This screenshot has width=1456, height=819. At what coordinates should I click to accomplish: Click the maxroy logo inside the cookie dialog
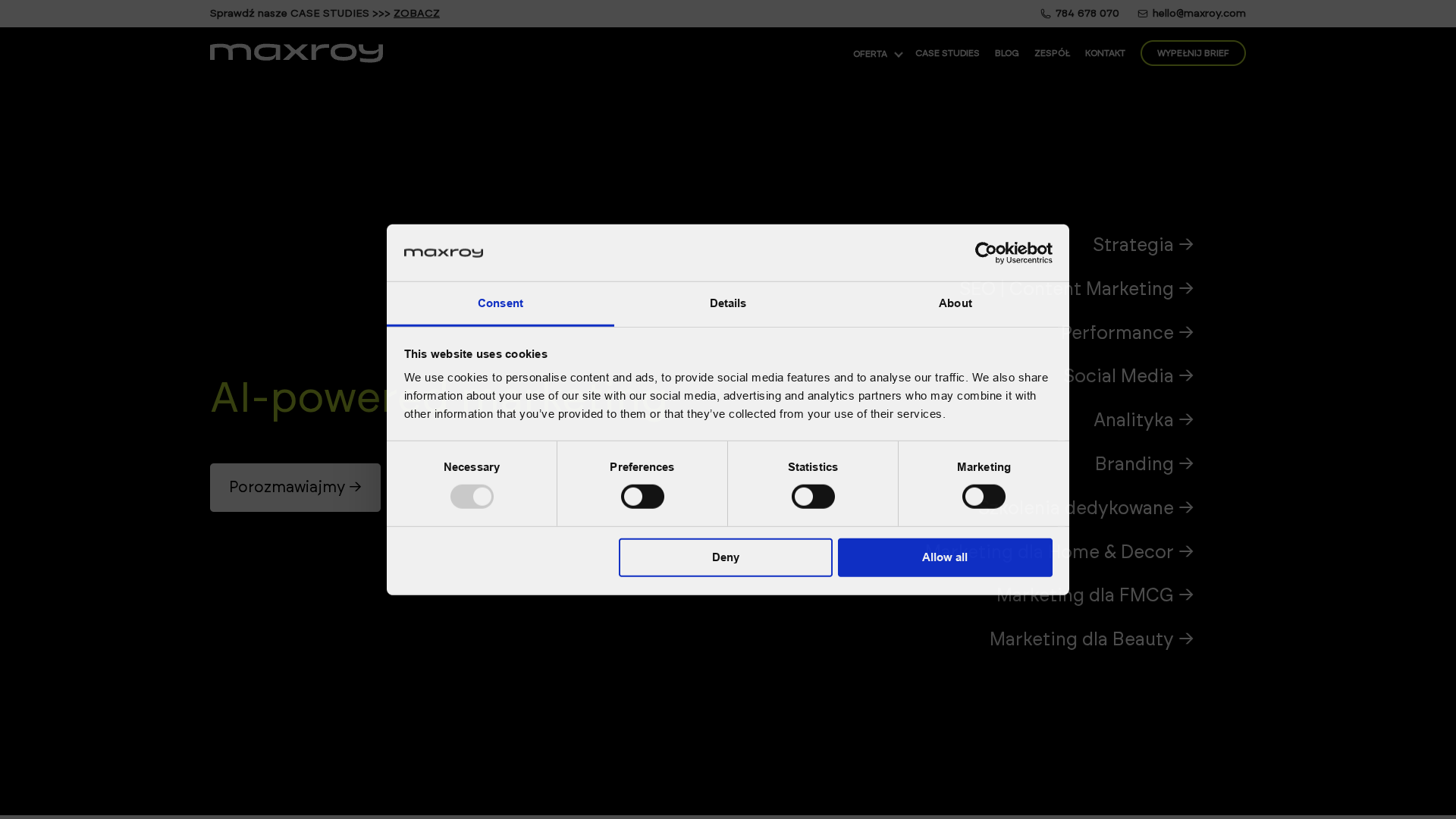tap(444, 252)
